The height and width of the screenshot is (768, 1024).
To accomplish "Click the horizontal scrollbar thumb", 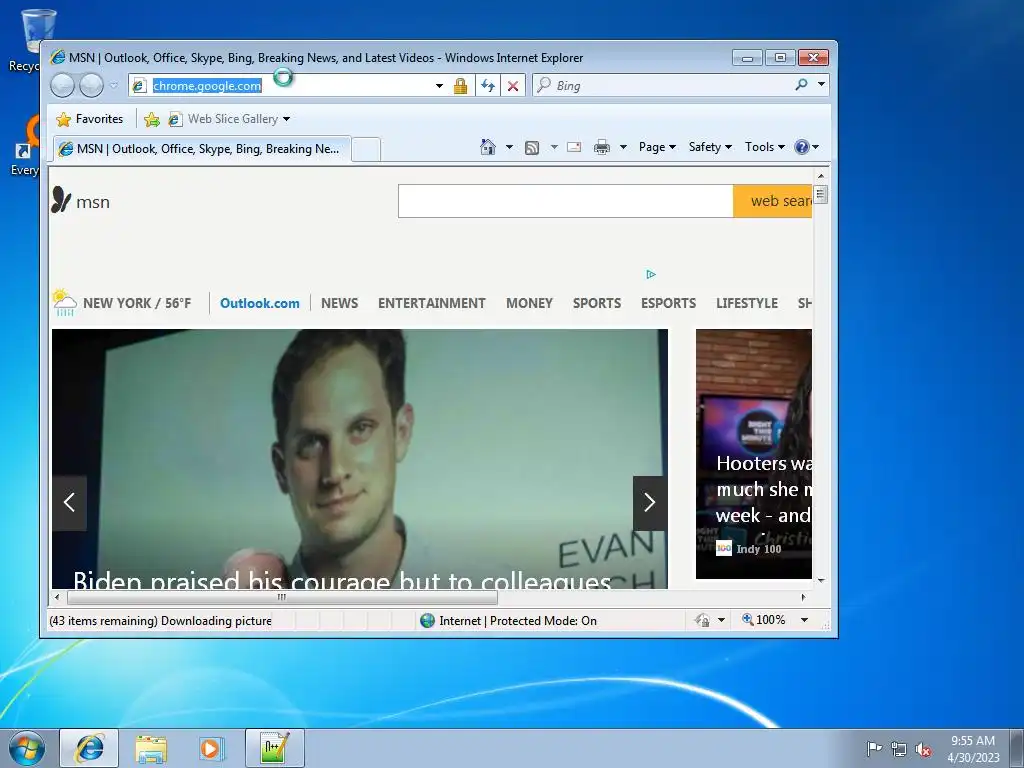I will (282, 597).
